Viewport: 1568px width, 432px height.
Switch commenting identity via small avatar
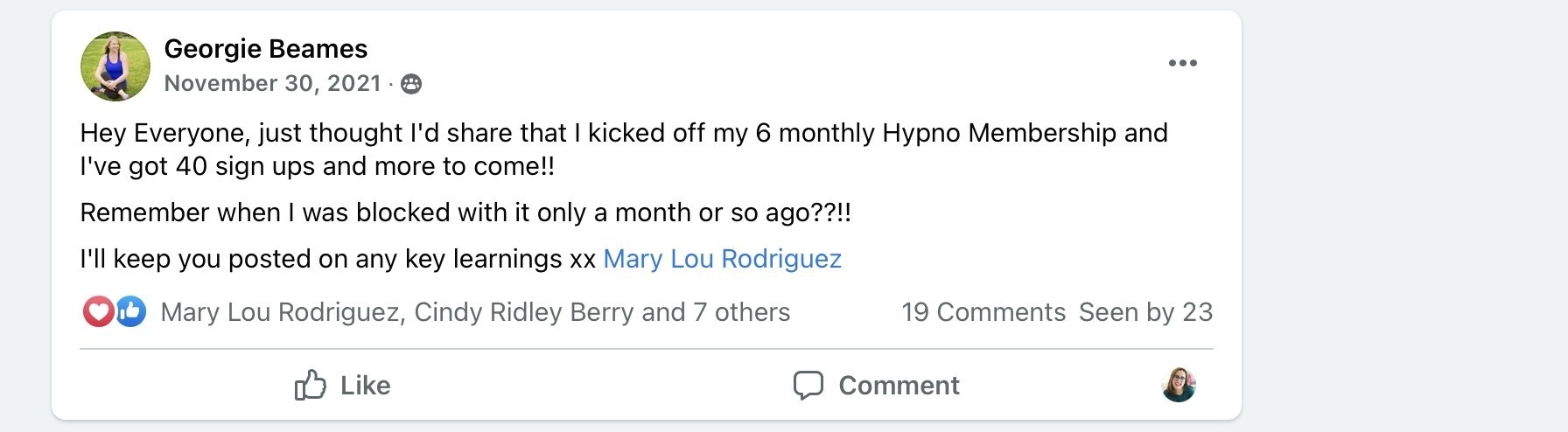[1178, 385]
